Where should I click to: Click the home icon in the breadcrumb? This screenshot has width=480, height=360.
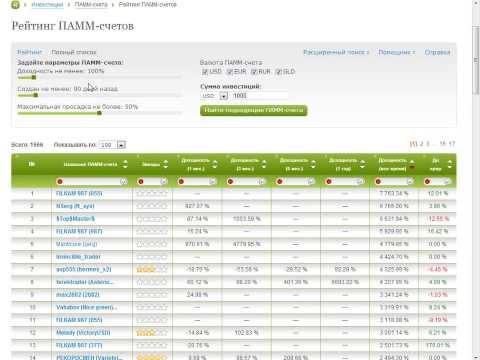pos(15,5)
